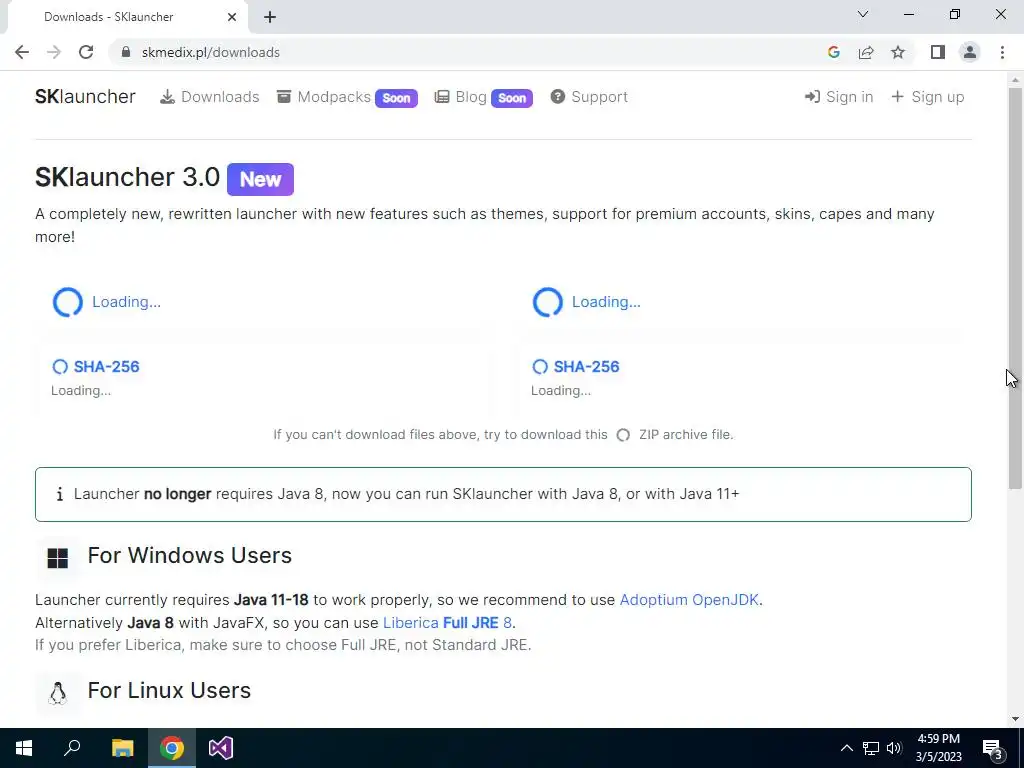The width and height of the screenshot is (1024, 768).
Task: Open Visual Studio from taskbar
Action: point(221,748)
